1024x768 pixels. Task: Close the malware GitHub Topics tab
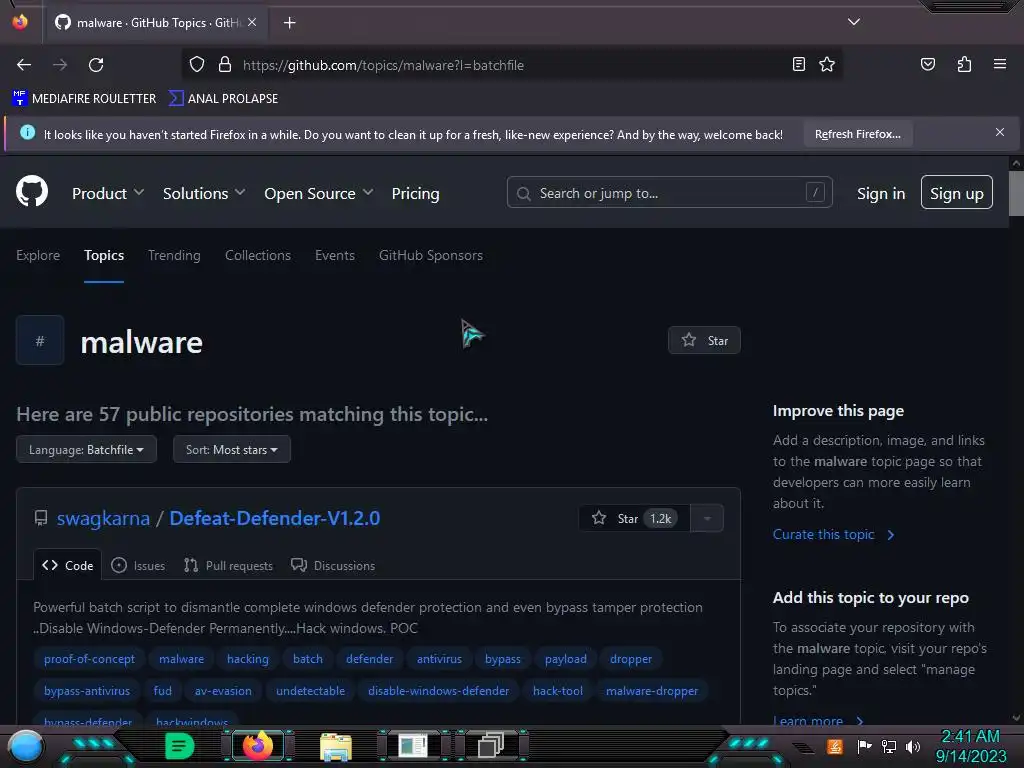point(252,22)
